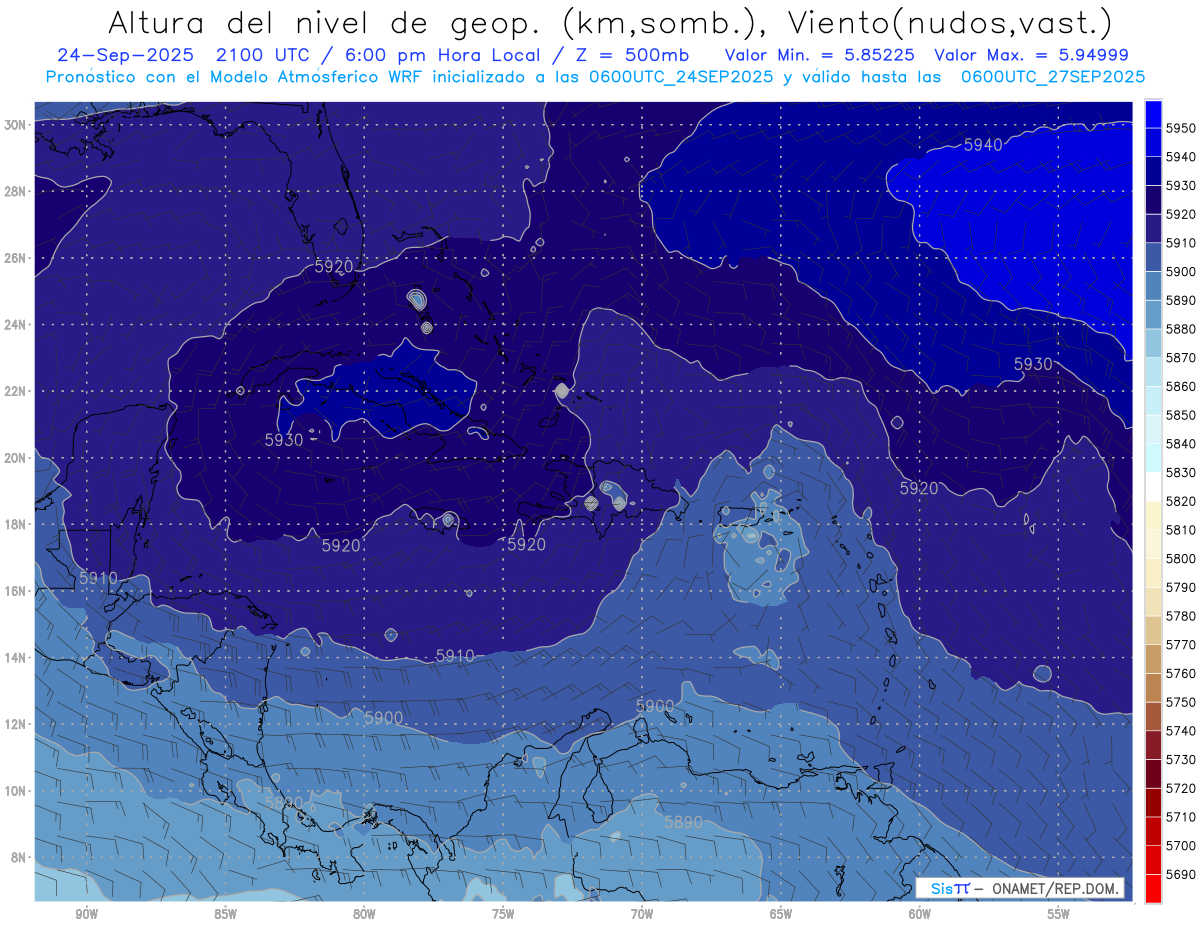Click the '90W' longitude axis label
The width and height of the screenshot is (1200, 927).
86,915
